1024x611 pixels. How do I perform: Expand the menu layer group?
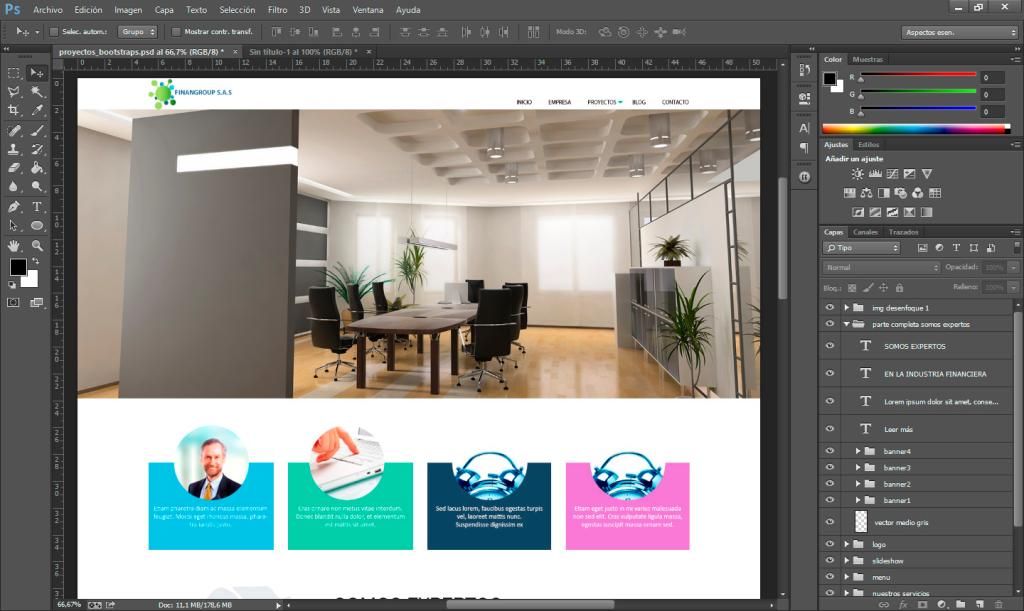click(x=846, y=577)
